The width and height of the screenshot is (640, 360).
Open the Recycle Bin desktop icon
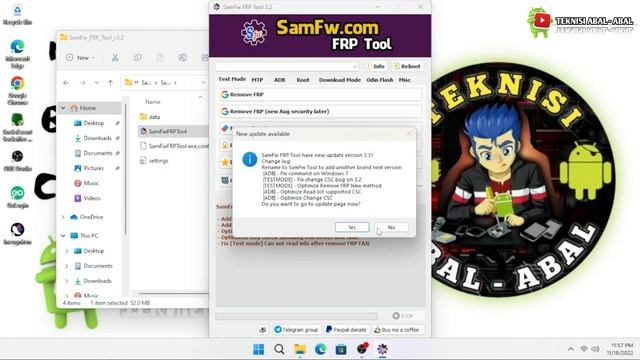click(18, 15)
